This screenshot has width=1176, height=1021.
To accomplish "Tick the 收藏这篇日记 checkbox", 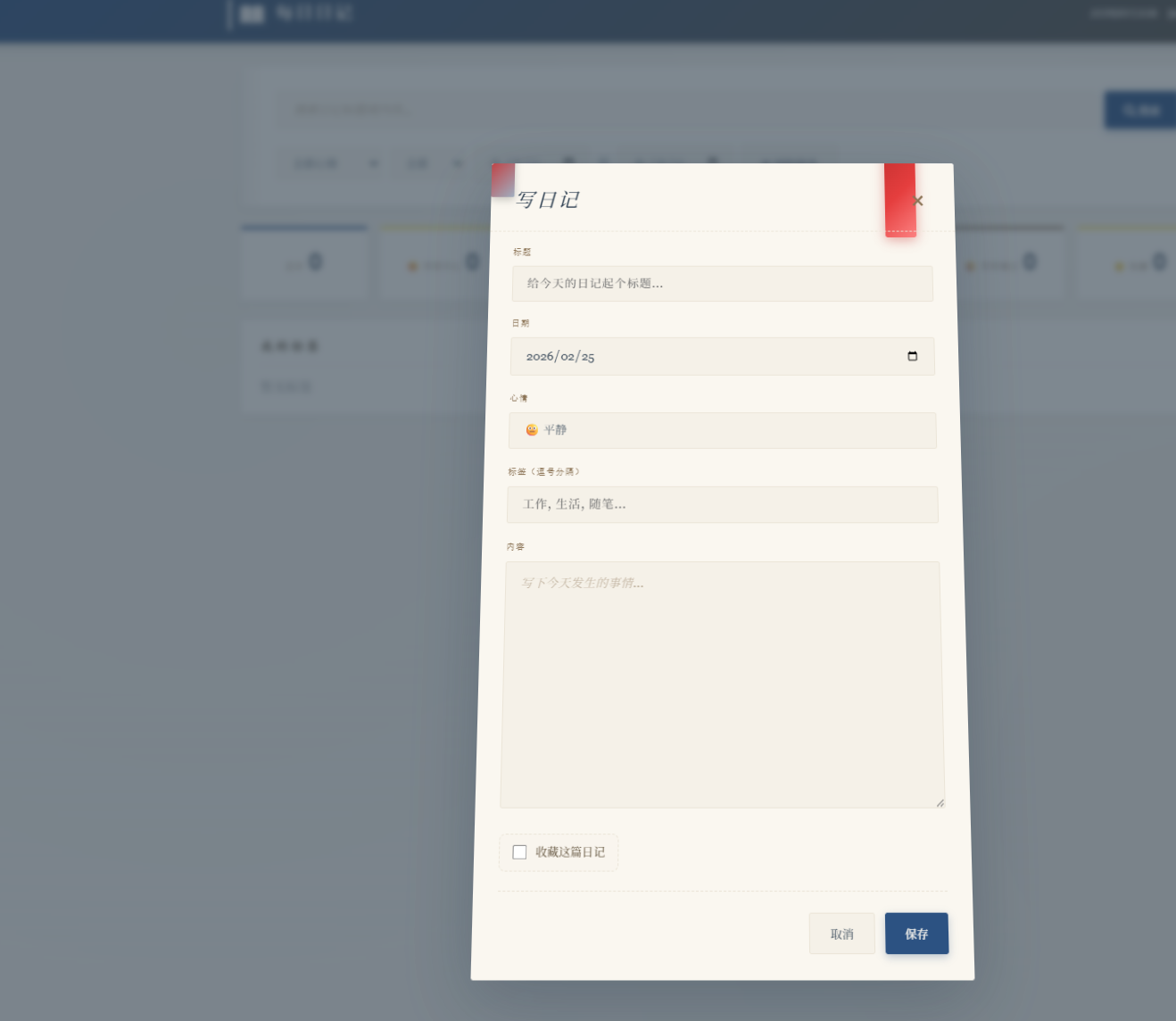I will point(519,852).
